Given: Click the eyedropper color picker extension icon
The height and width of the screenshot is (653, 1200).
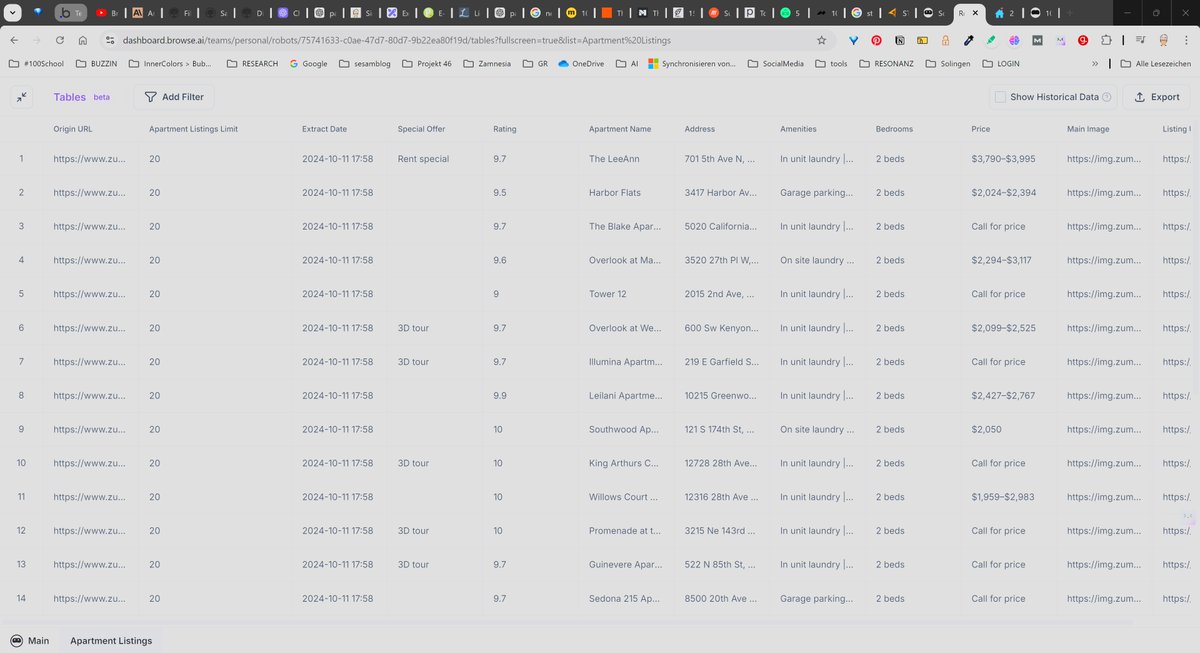Looking at the screenshot, I should pyautogui.click(x=968, y=40).
